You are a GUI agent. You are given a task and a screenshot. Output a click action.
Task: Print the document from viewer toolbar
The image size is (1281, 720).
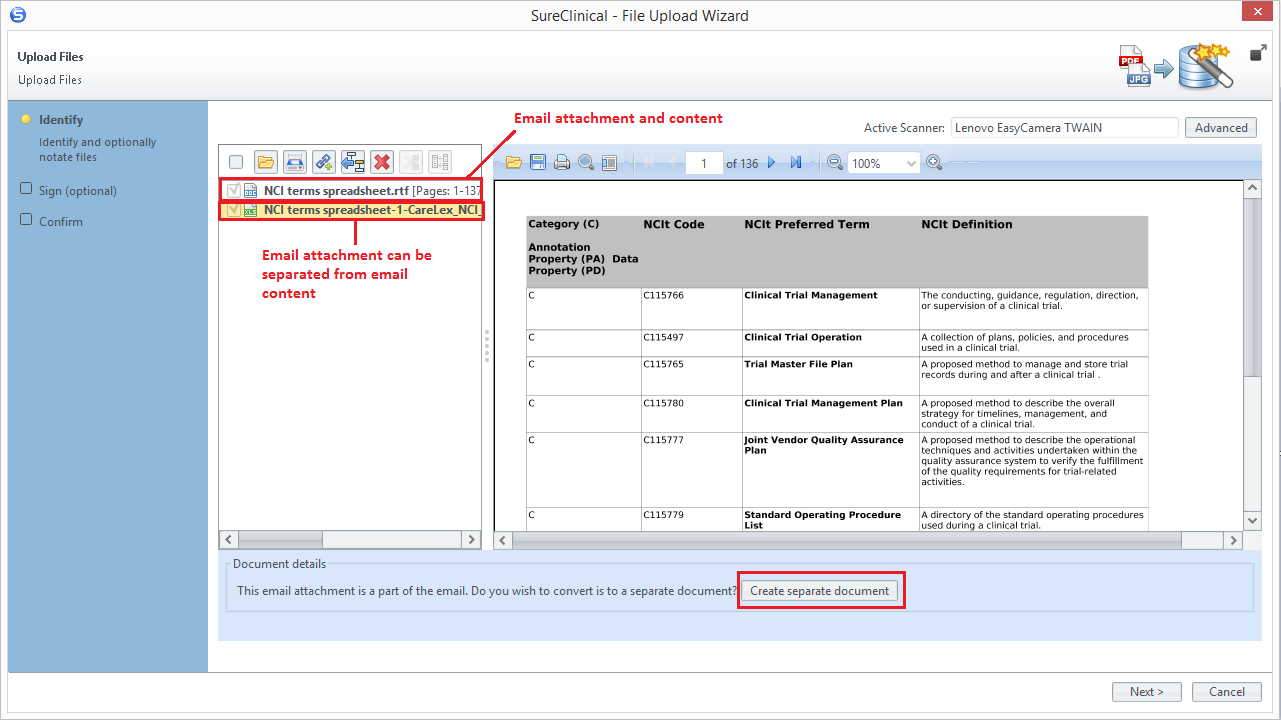(x=562, y=162)
